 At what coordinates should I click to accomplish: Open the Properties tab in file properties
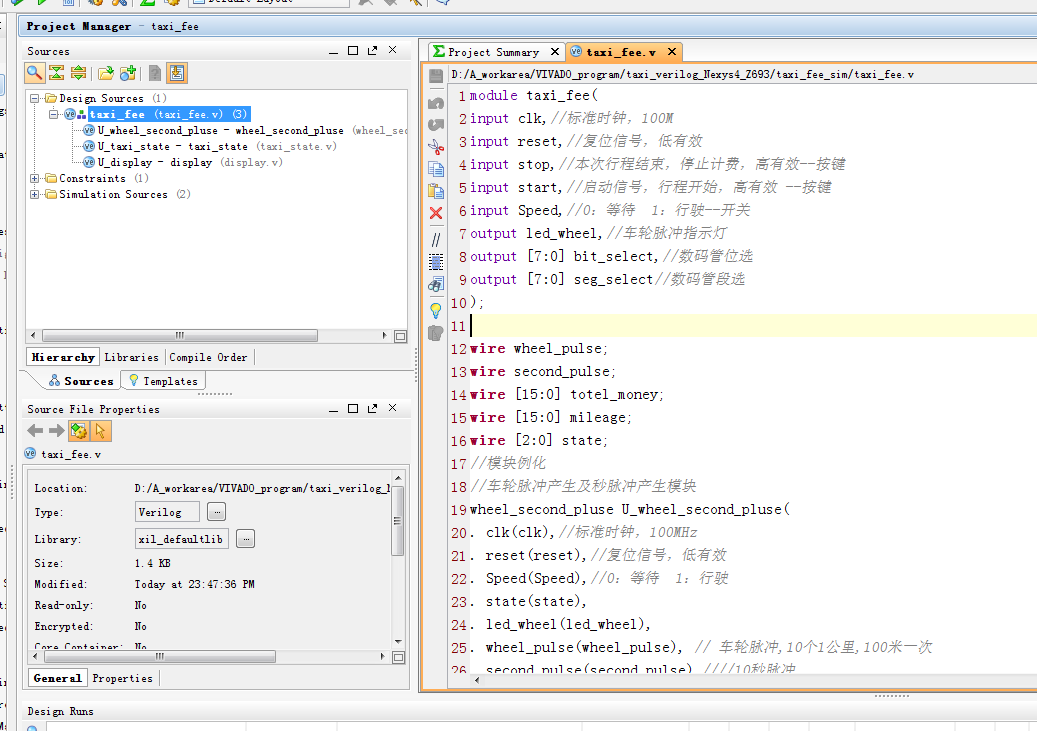coord(123,678)
